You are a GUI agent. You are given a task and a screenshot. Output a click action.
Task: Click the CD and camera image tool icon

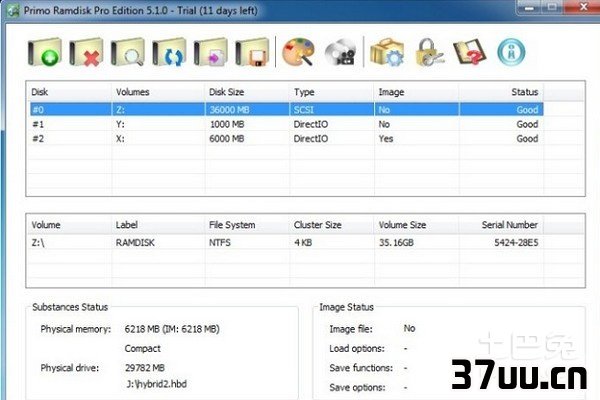tap(340, 52)
